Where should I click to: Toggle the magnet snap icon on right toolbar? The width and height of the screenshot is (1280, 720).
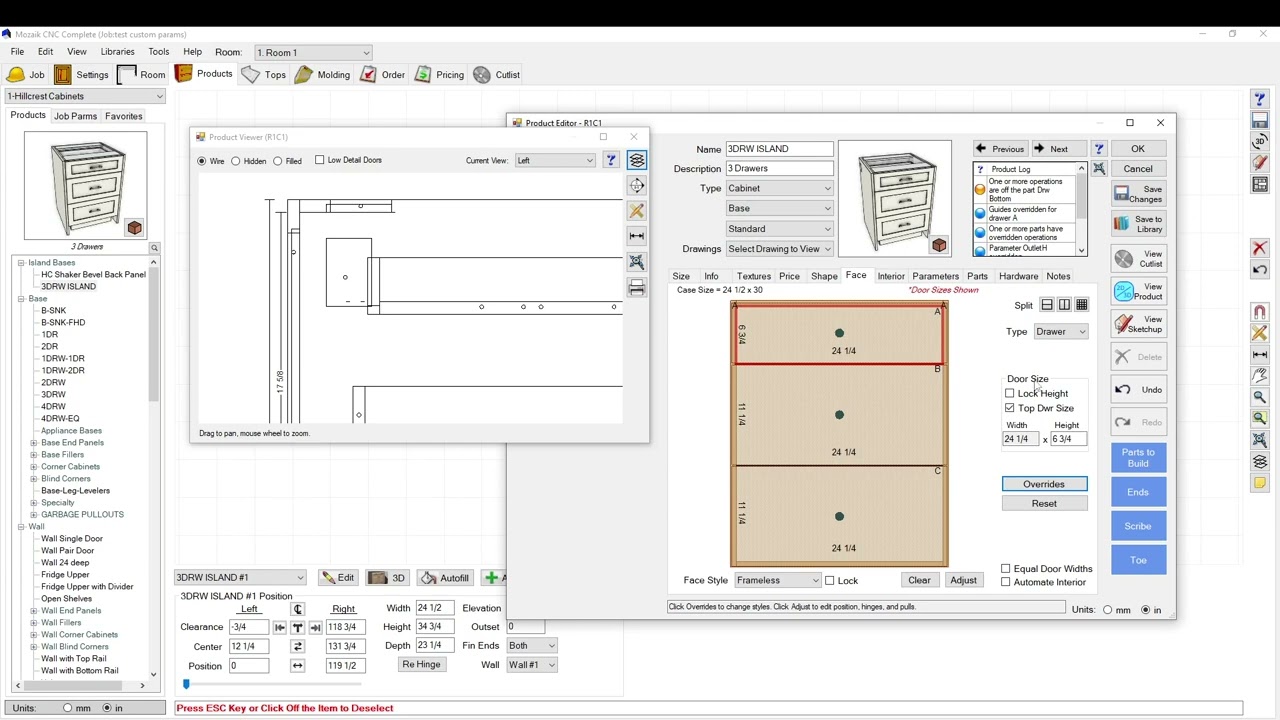point(1260,312)
